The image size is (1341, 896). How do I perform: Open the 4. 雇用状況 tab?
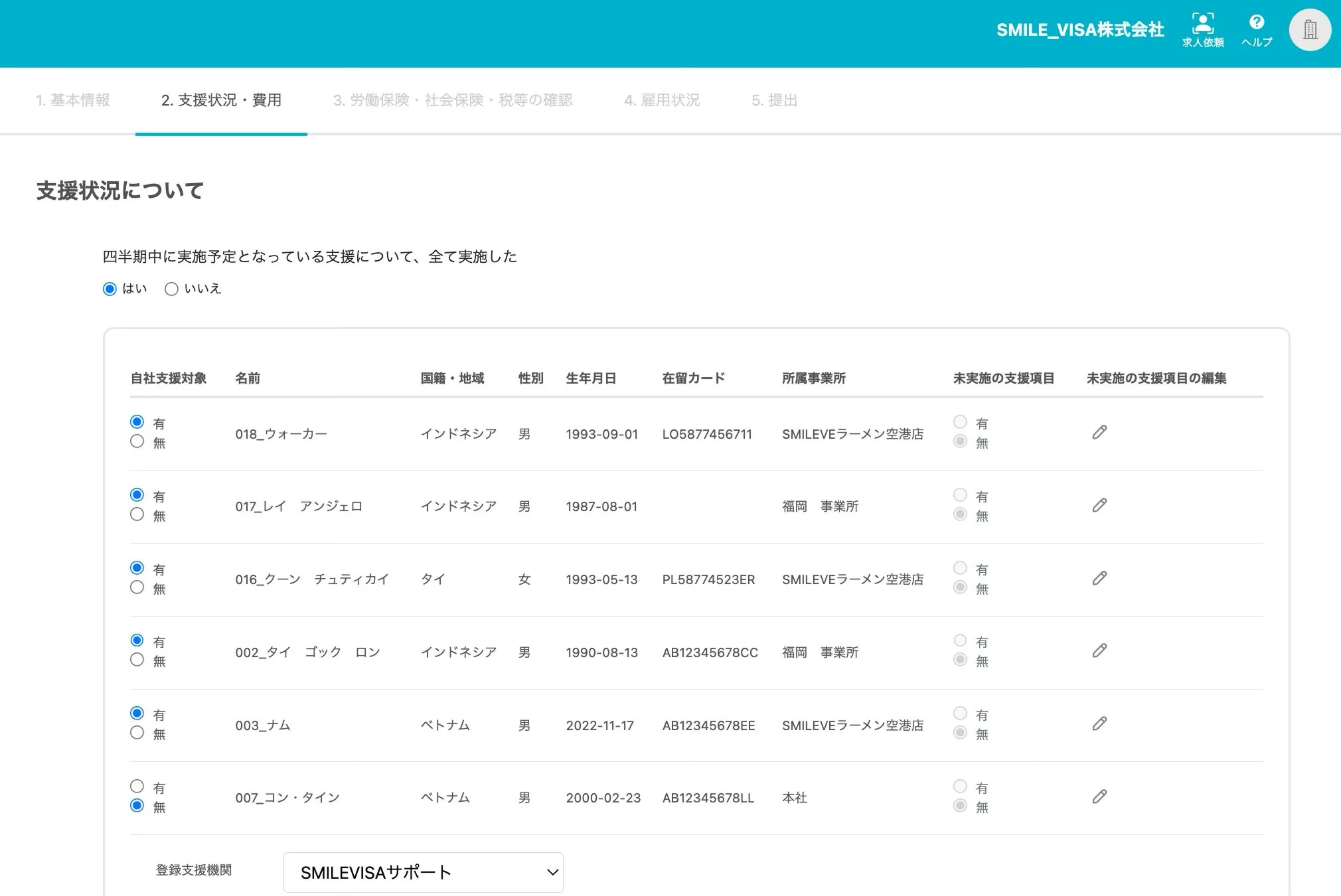662,100
